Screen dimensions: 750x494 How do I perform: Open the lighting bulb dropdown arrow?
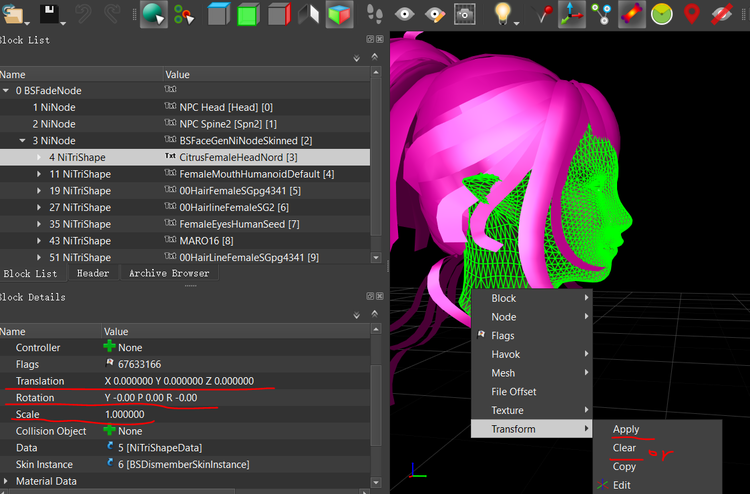(x=517, y=23)
